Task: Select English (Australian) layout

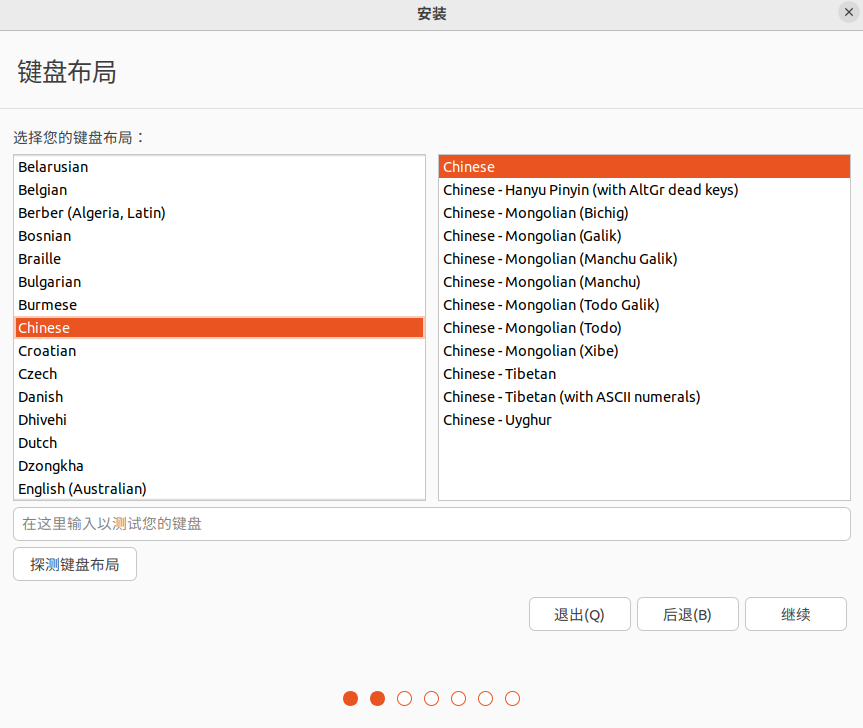Action: 219,489
